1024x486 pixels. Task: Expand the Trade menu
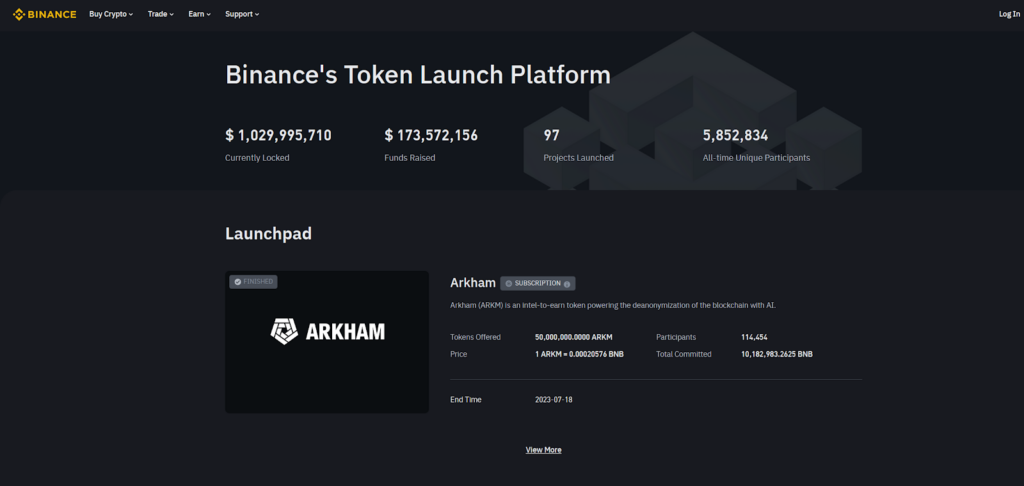pyautogui.click(x=161, y=14)
